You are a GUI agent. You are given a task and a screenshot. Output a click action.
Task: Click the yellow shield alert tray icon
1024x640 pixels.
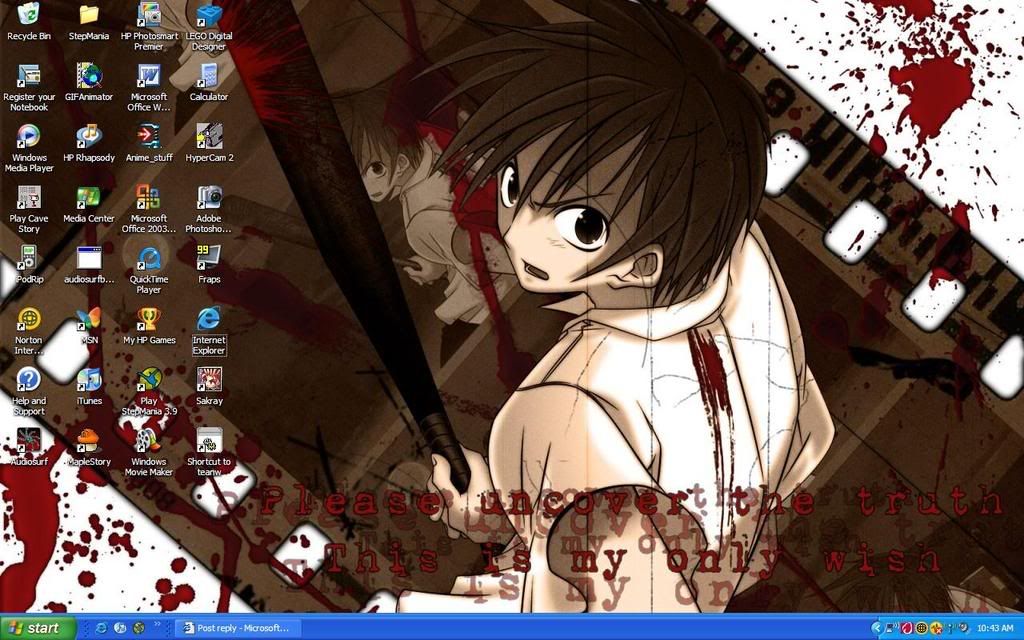[936, 628]
